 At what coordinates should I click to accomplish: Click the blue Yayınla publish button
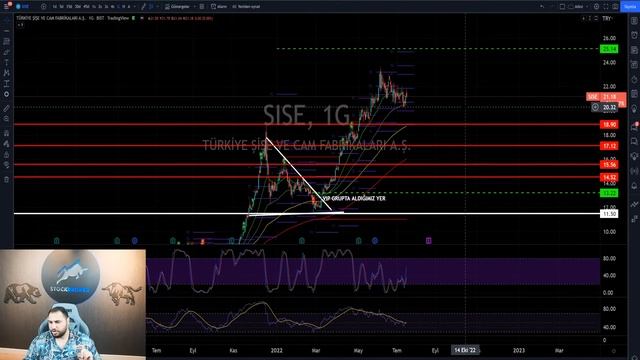click(630, 7)
